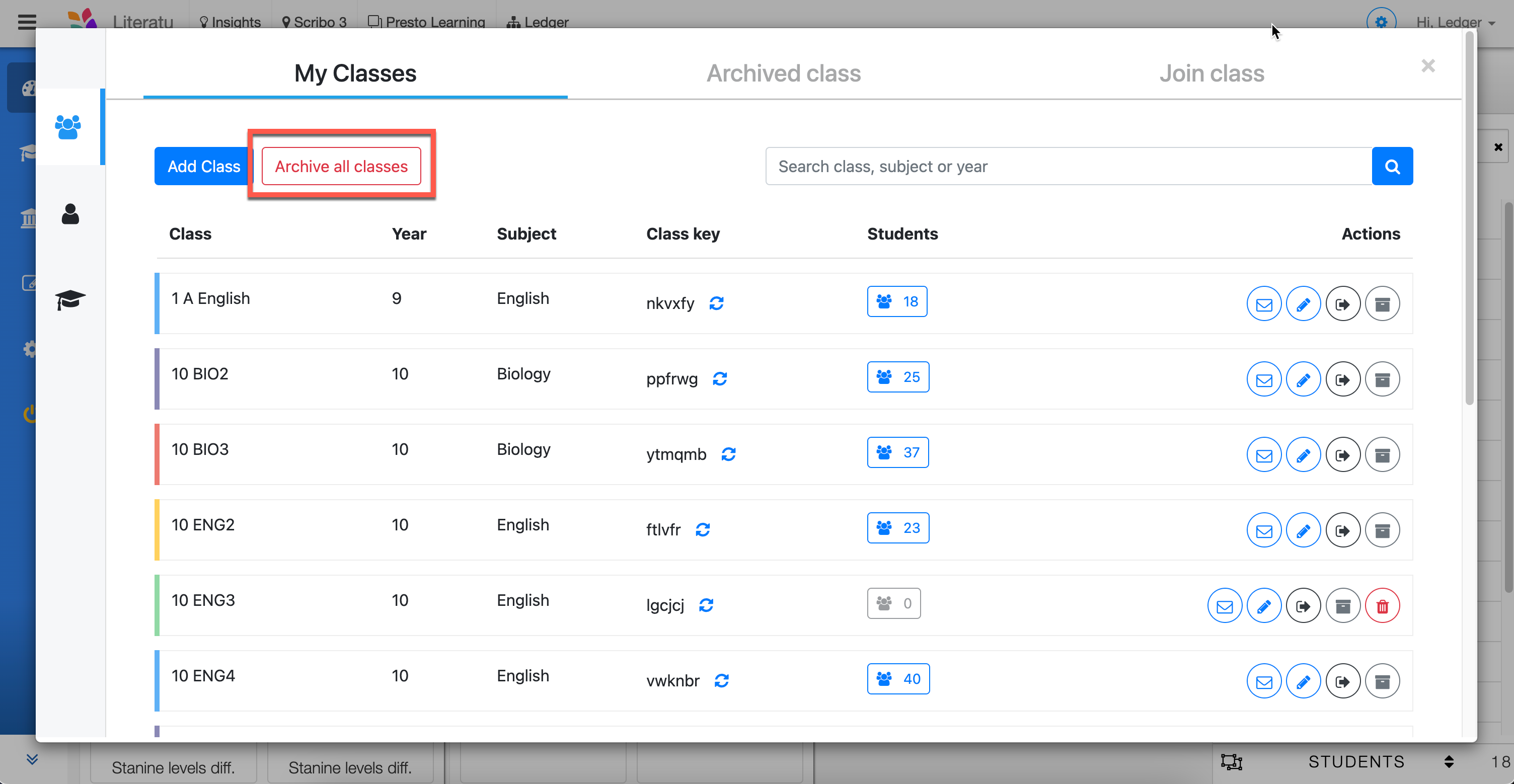1514x784 pixels.
Task: Switch to the Archived class tab
Action: pos(783,73)
